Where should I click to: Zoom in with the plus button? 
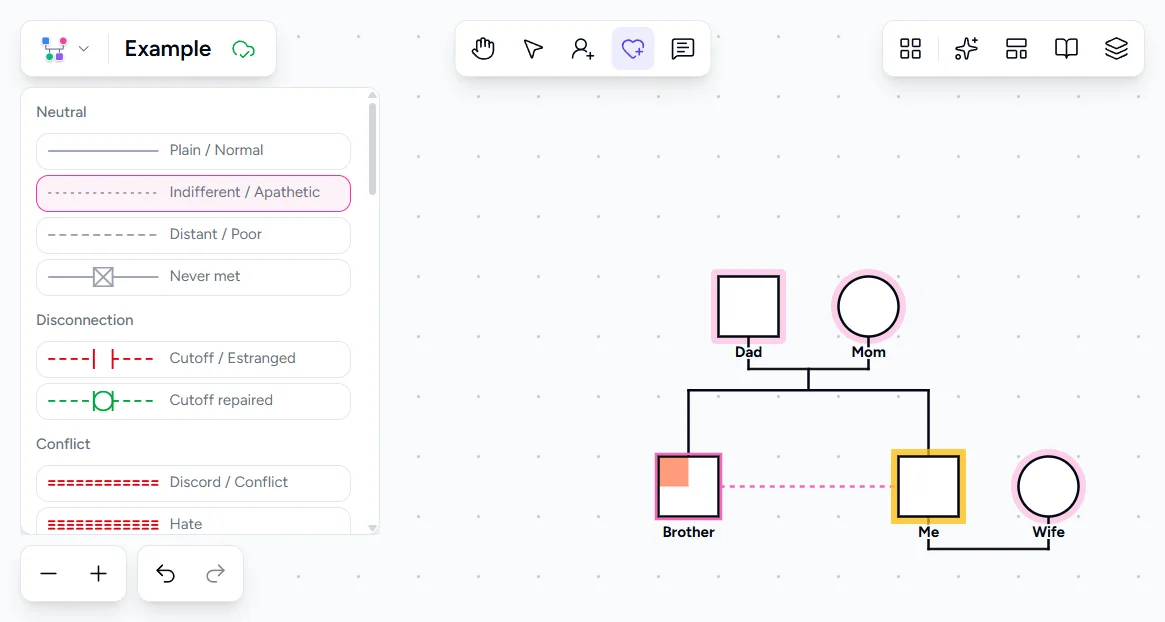click(x=98, y=574)
